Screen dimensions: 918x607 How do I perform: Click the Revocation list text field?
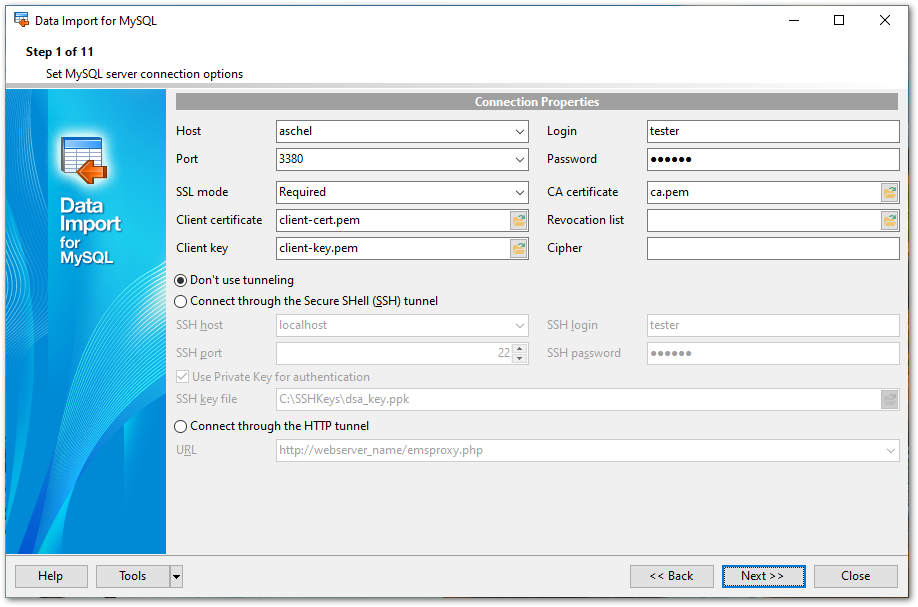[x=763, y=221]
